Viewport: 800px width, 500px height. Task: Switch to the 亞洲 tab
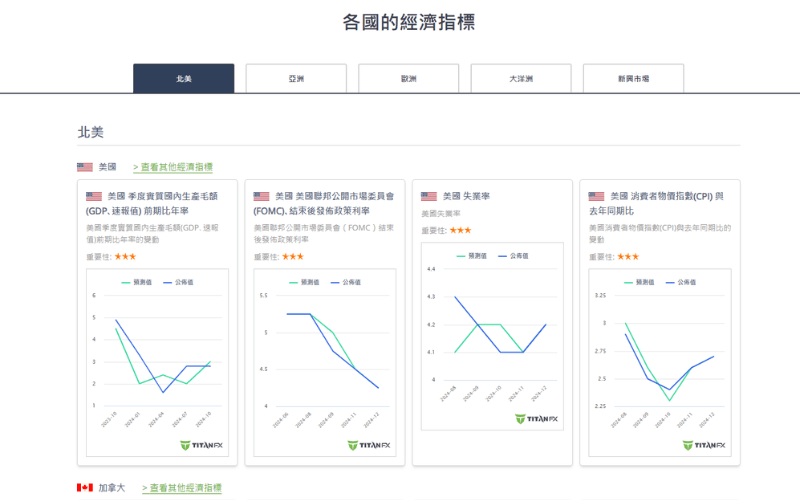[x=296, y=79]
